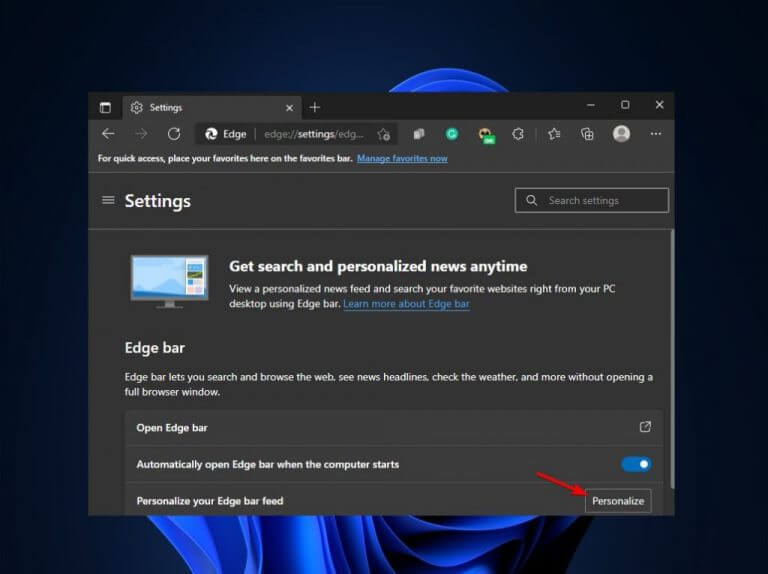The width and height of the screenshot is (768, 574).
Task: Click the Search settings field
Action: [592, 200]
